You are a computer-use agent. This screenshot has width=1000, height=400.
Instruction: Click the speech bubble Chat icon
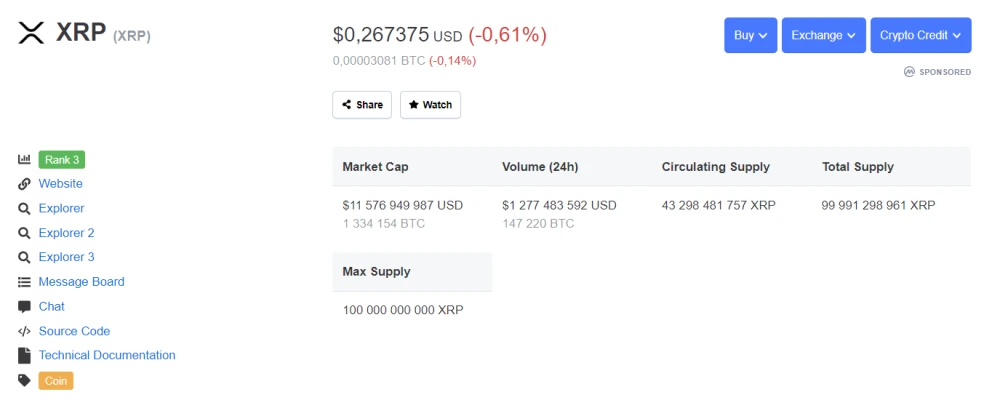[x=24, y=306]
